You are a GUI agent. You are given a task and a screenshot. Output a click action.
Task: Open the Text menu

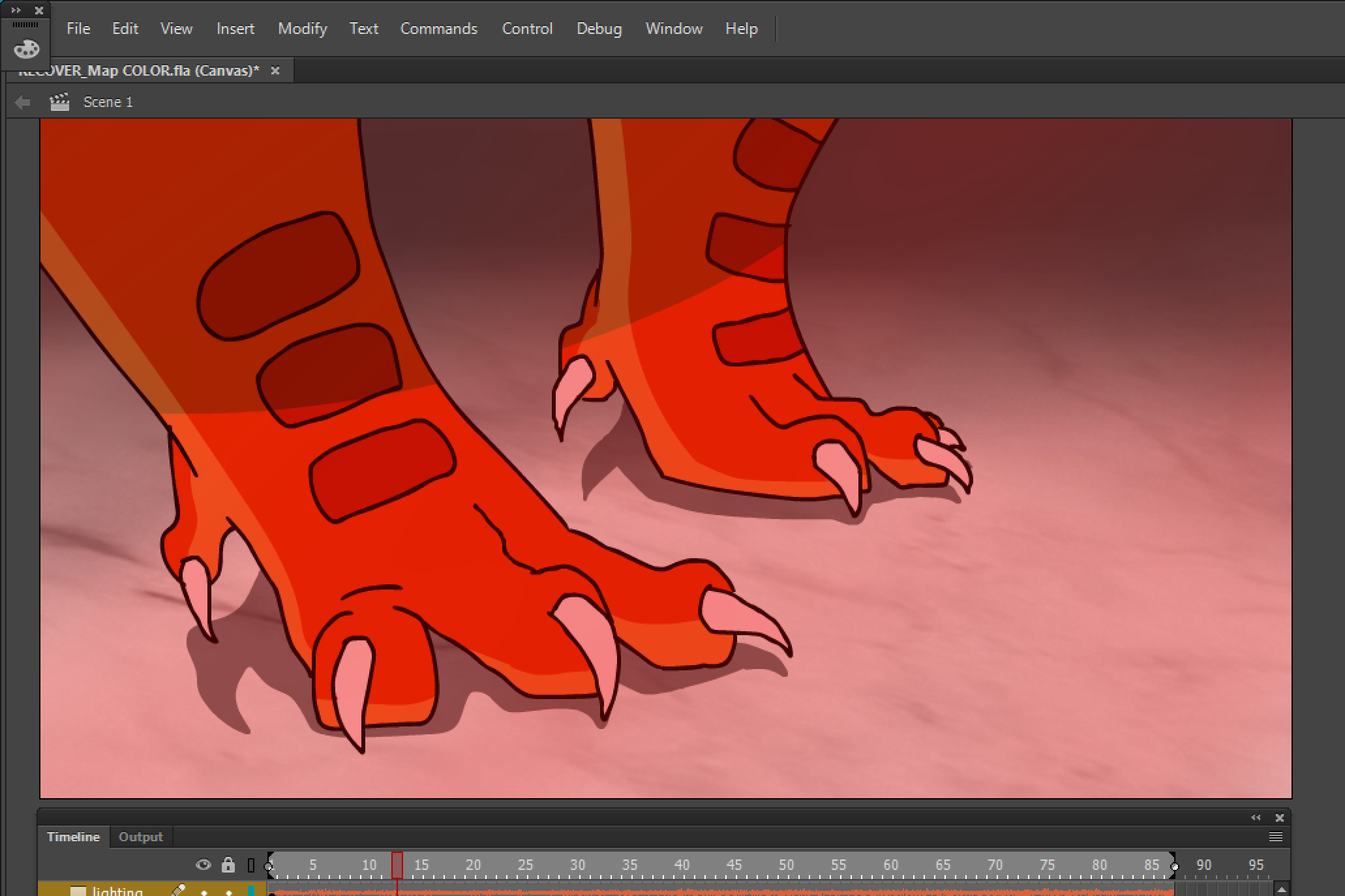point(364,29)
